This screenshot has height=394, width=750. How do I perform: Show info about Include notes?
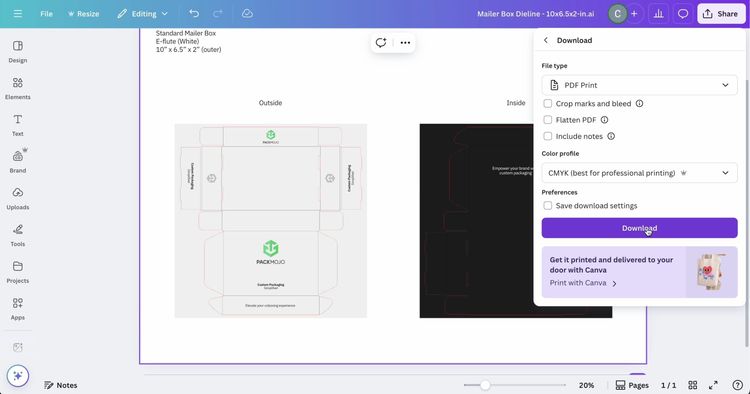point(611,136)
